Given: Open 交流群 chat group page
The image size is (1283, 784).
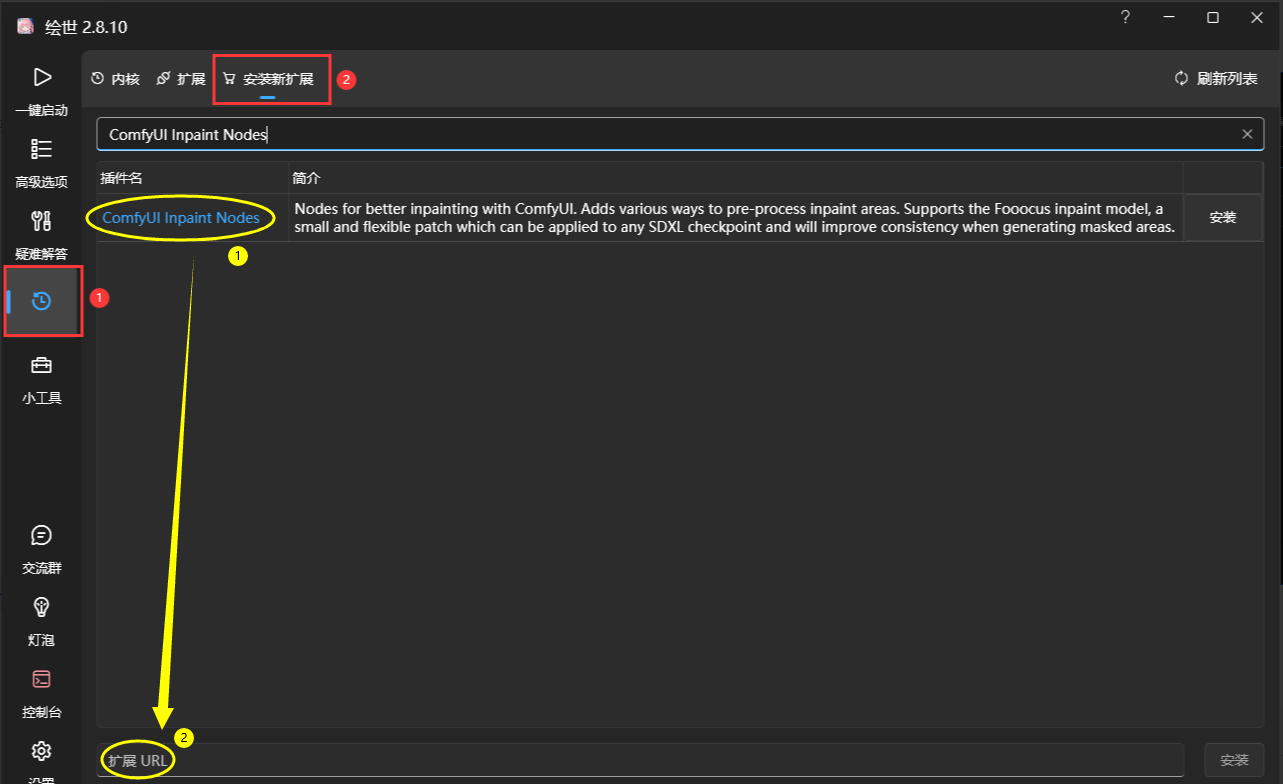Looking at the screenshot, I should 41,550.
